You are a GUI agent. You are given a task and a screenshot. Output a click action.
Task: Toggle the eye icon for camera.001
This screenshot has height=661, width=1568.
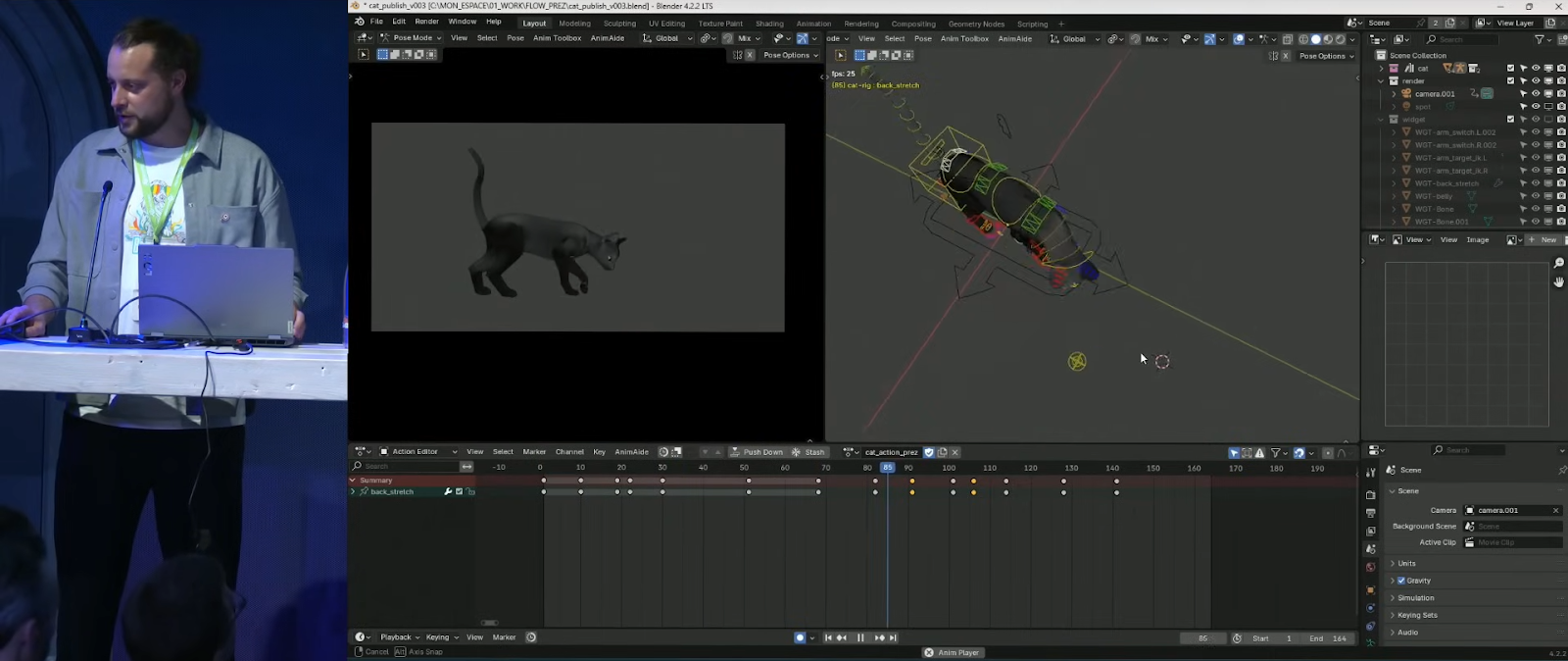point(1536,94)
